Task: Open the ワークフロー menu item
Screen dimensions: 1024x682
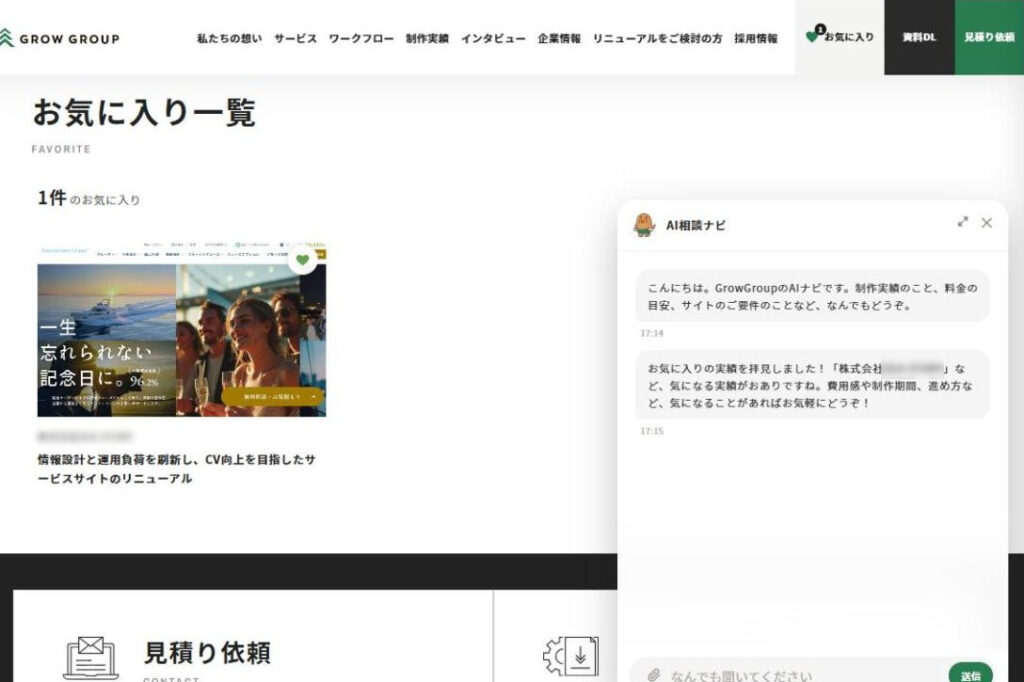Action: pyautogui.click(x=361, y=39)
